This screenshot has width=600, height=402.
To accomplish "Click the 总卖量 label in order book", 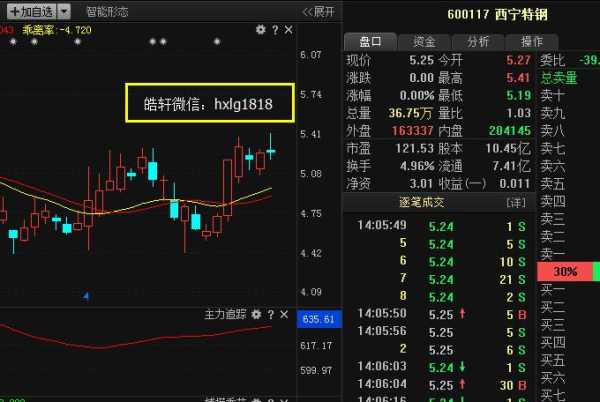I will tap(560, 75).
